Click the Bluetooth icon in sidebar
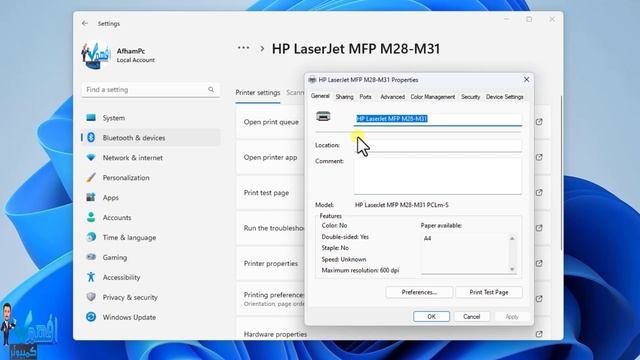Viewport: 640px width, 360px height. coord(91,138)
